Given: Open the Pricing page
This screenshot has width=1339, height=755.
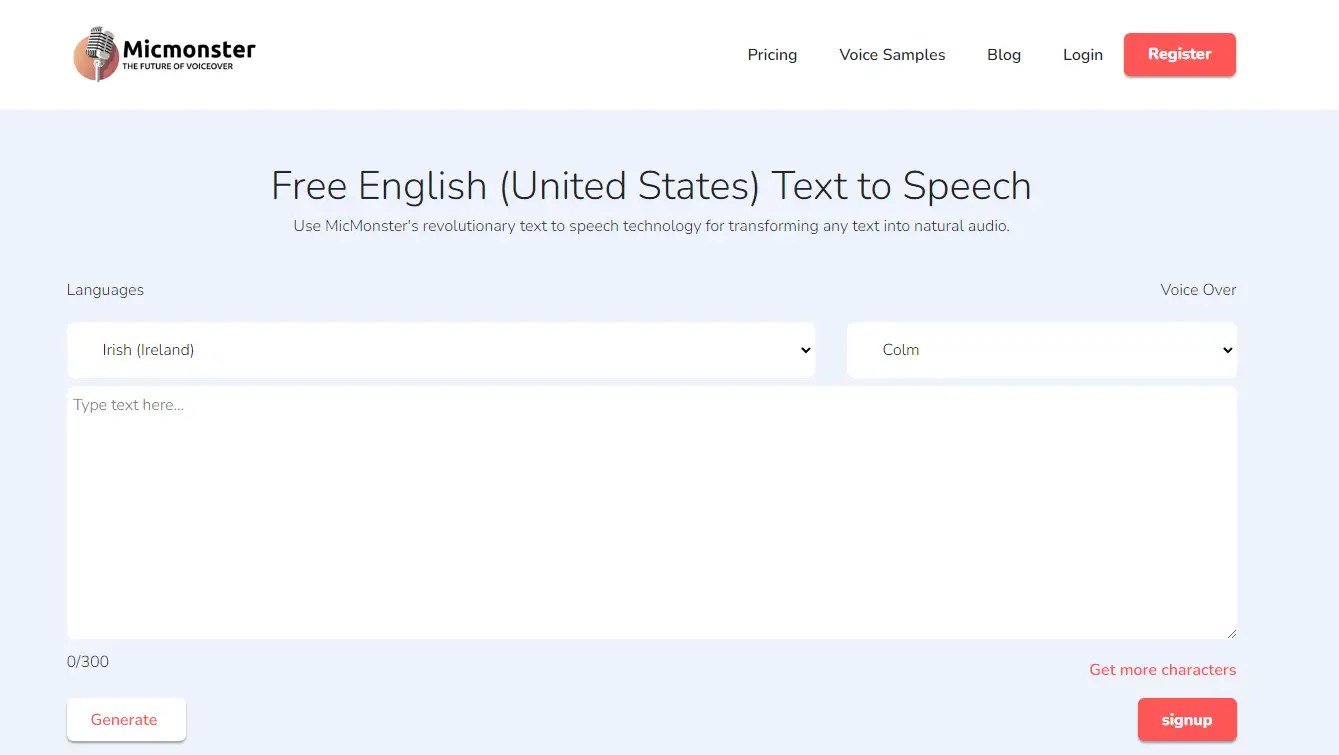Looking at the screenshot, I should tap(771, 55).
